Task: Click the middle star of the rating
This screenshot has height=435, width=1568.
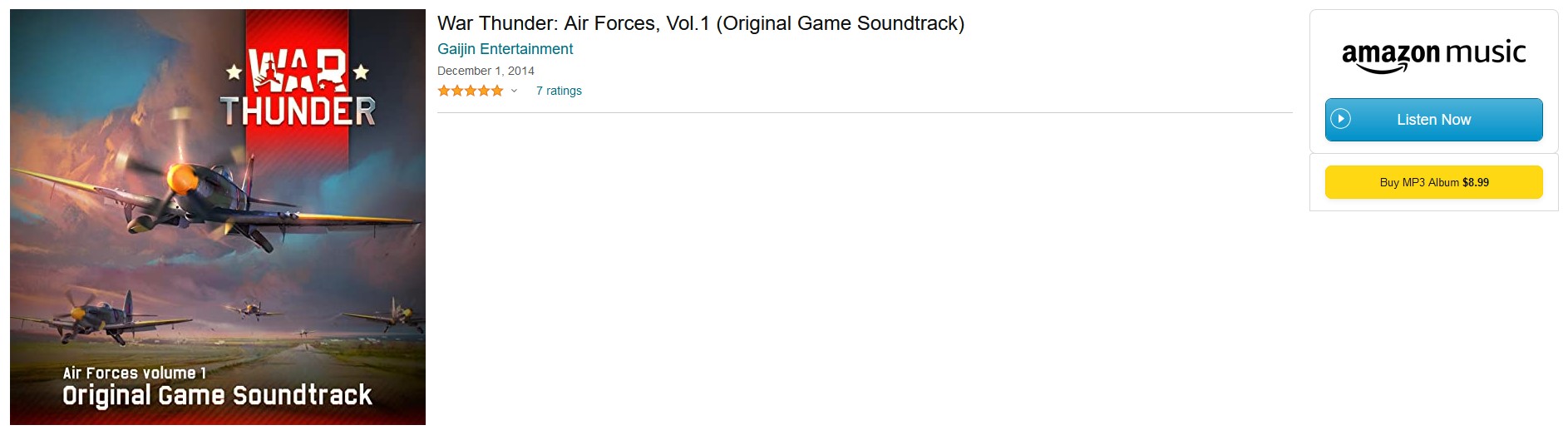Action: point(471,91)
